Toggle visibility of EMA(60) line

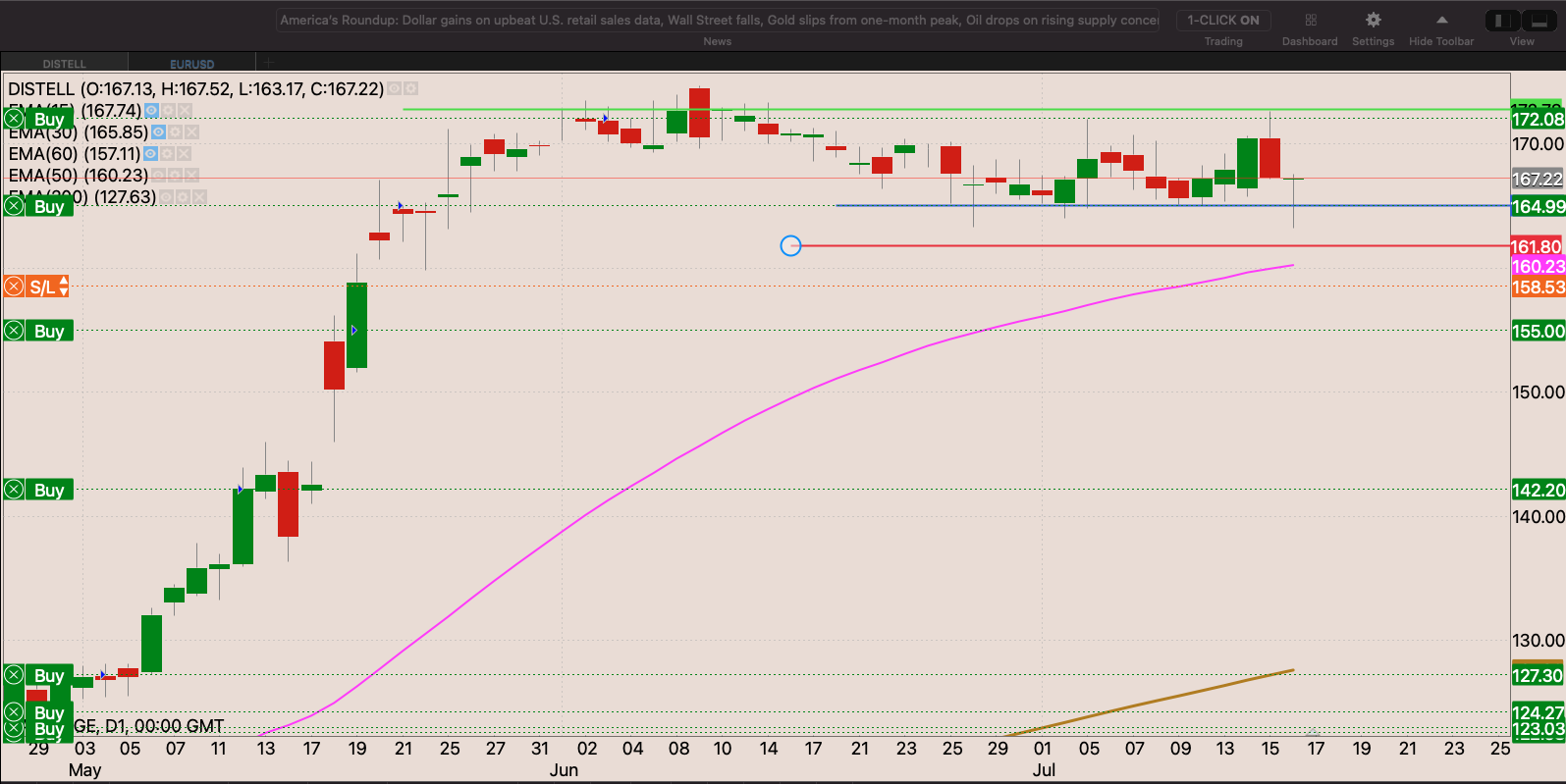tap(150, 154)
